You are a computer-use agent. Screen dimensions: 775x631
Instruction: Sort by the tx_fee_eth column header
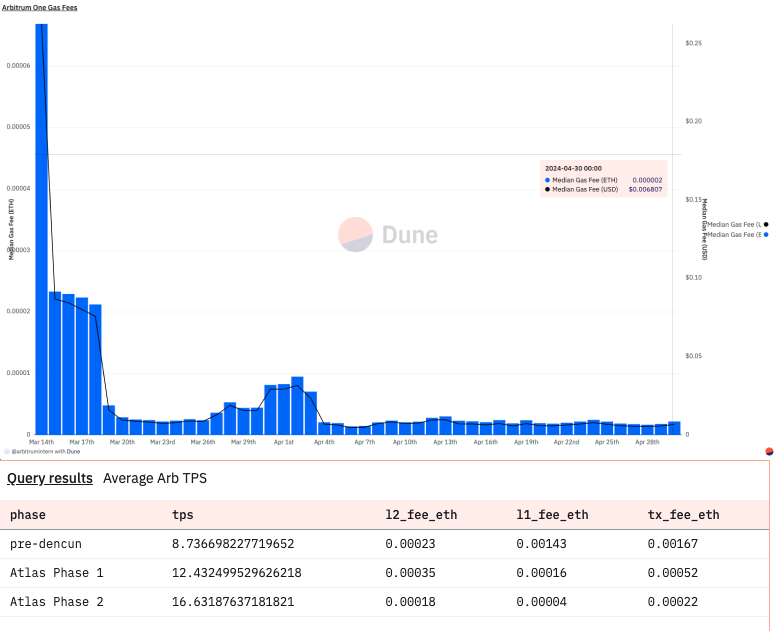coord(684,514)
